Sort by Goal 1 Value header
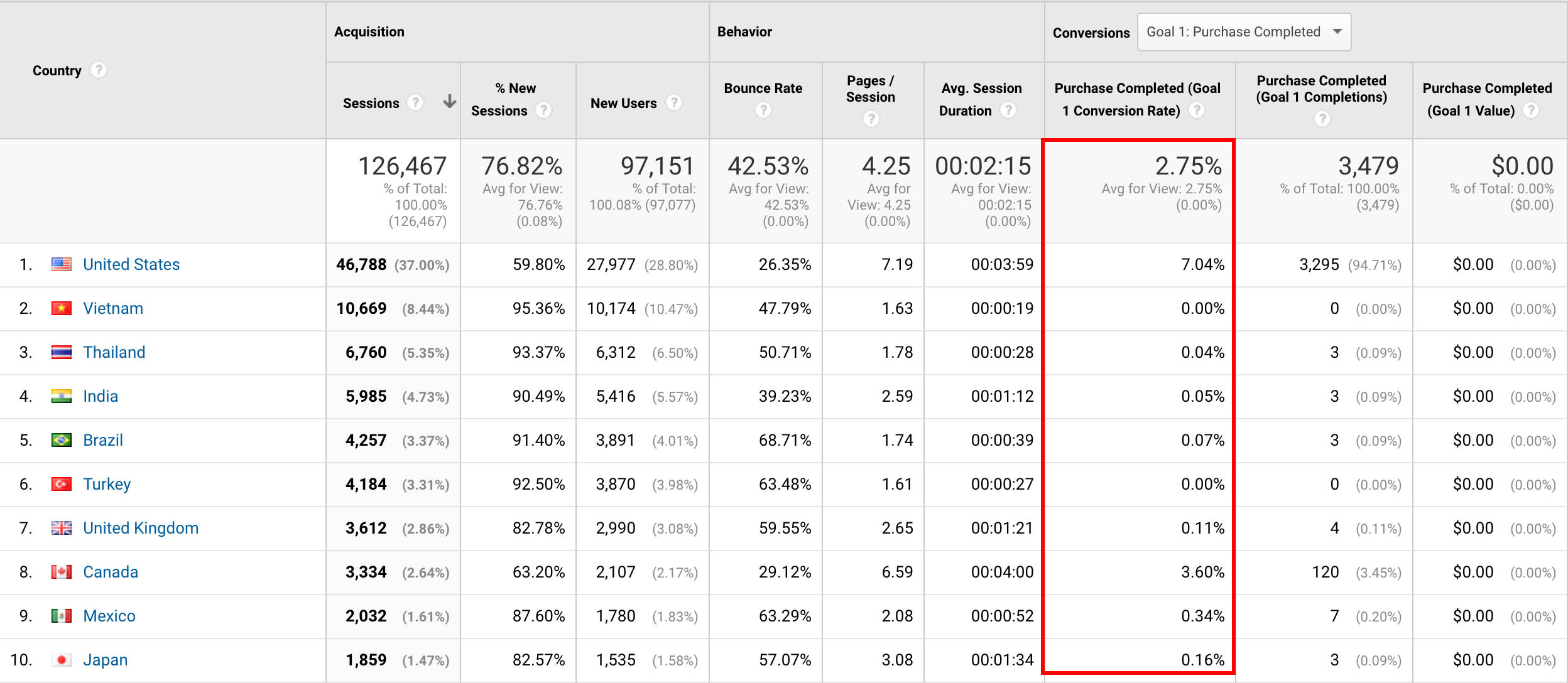 [1487, 99]
